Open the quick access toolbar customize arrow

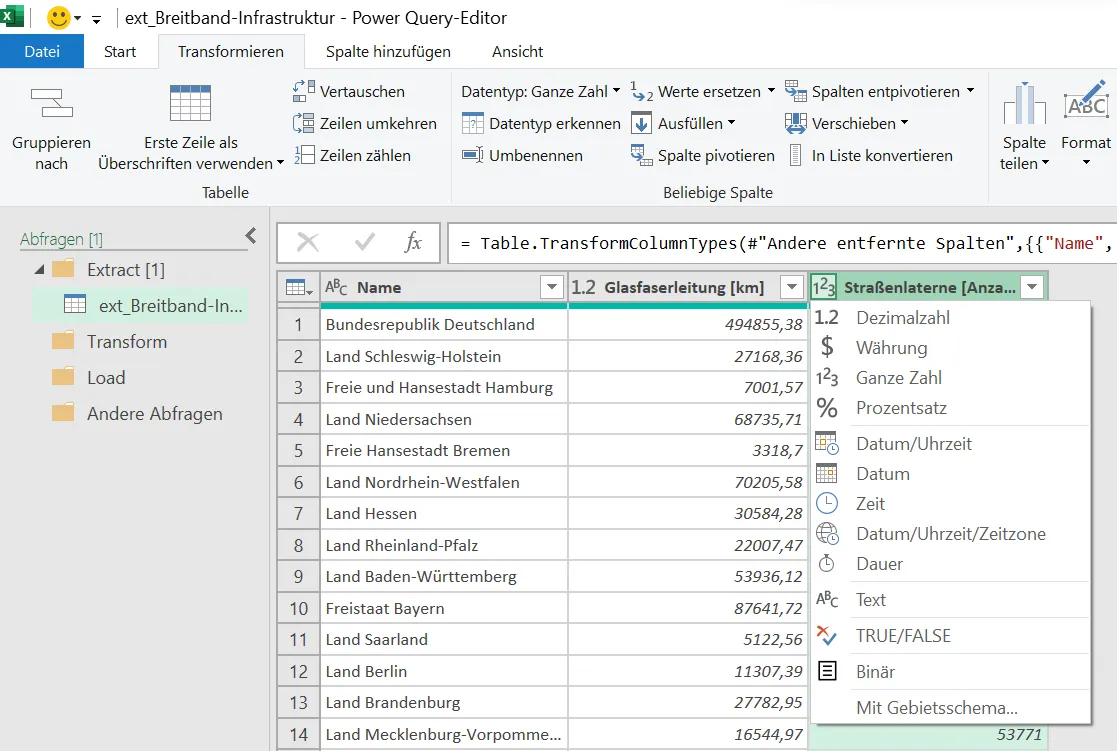[x=96, y=19]
